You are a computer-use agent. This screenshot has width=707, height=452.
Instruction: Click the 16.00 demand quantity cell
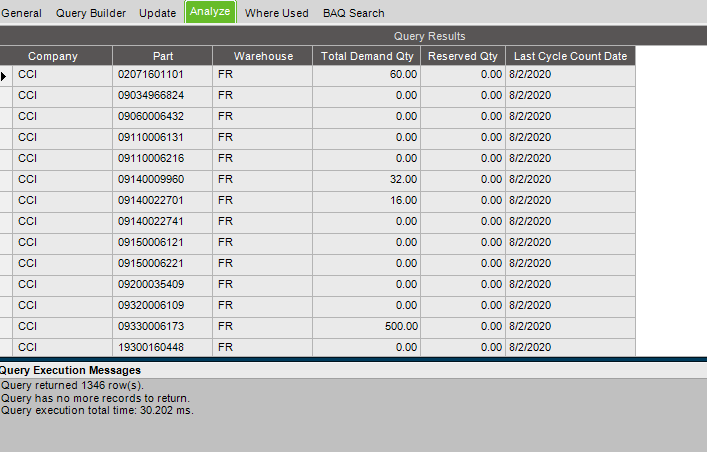coord(367,200)
